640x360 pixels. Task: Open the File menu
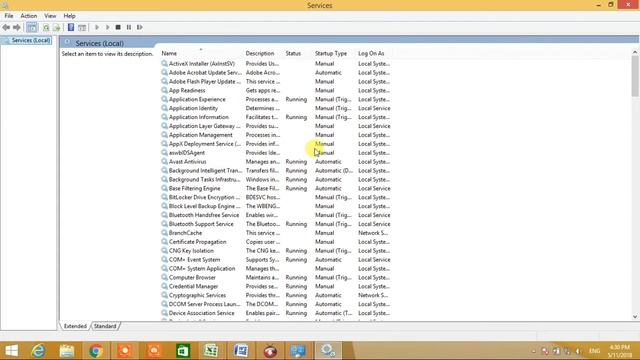tap(9, 16)
